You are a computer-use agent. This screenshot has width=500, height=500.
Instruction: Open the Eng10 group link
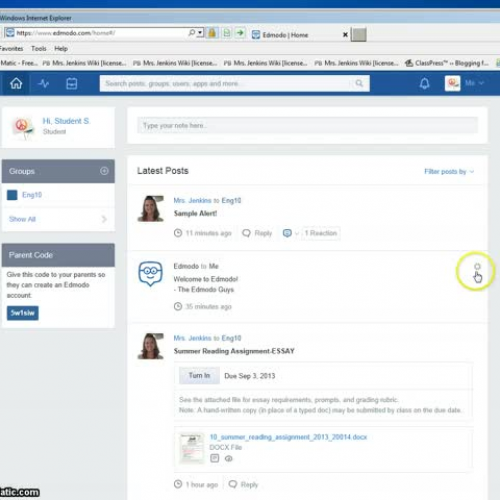click(32, 195)
